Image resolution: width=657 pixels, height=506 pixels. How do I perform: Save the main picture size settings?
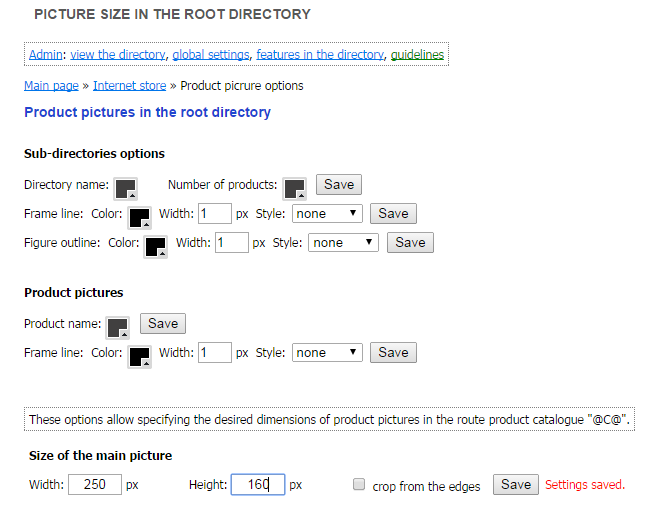tap(516, 485)
